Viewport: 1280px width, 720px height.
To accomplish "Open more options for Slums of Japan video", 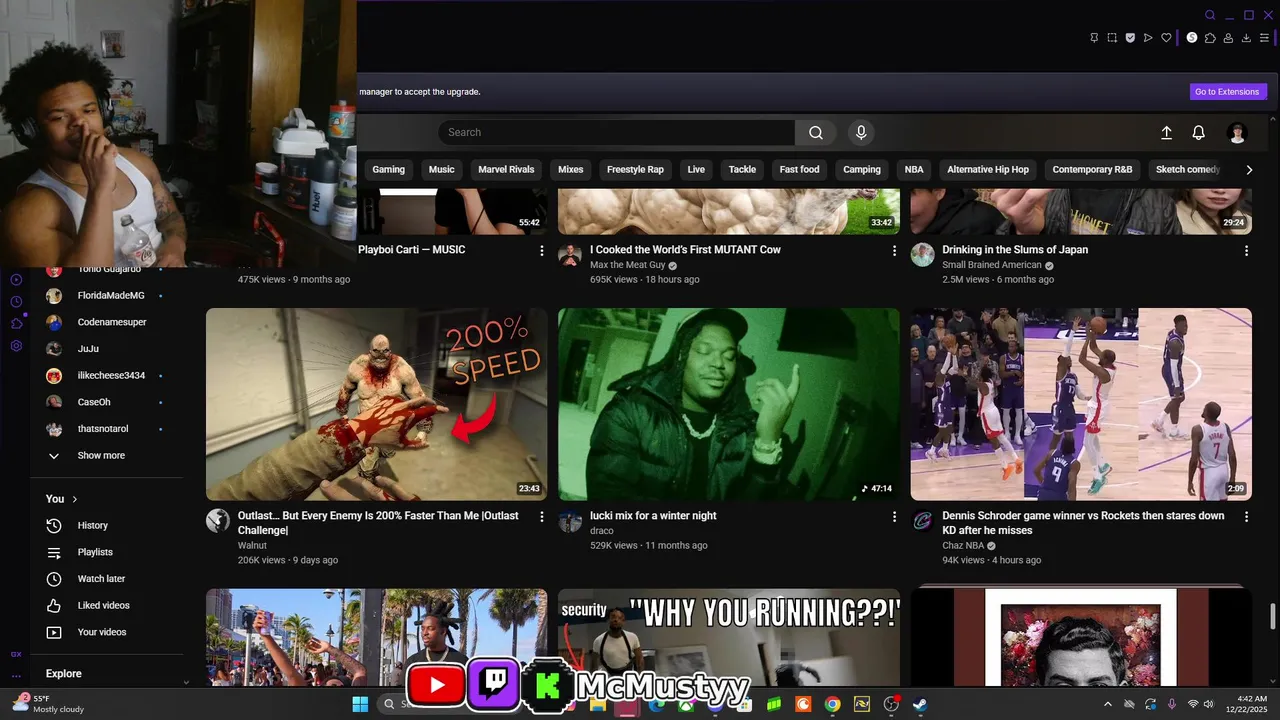I will [x=1246, y=251].
